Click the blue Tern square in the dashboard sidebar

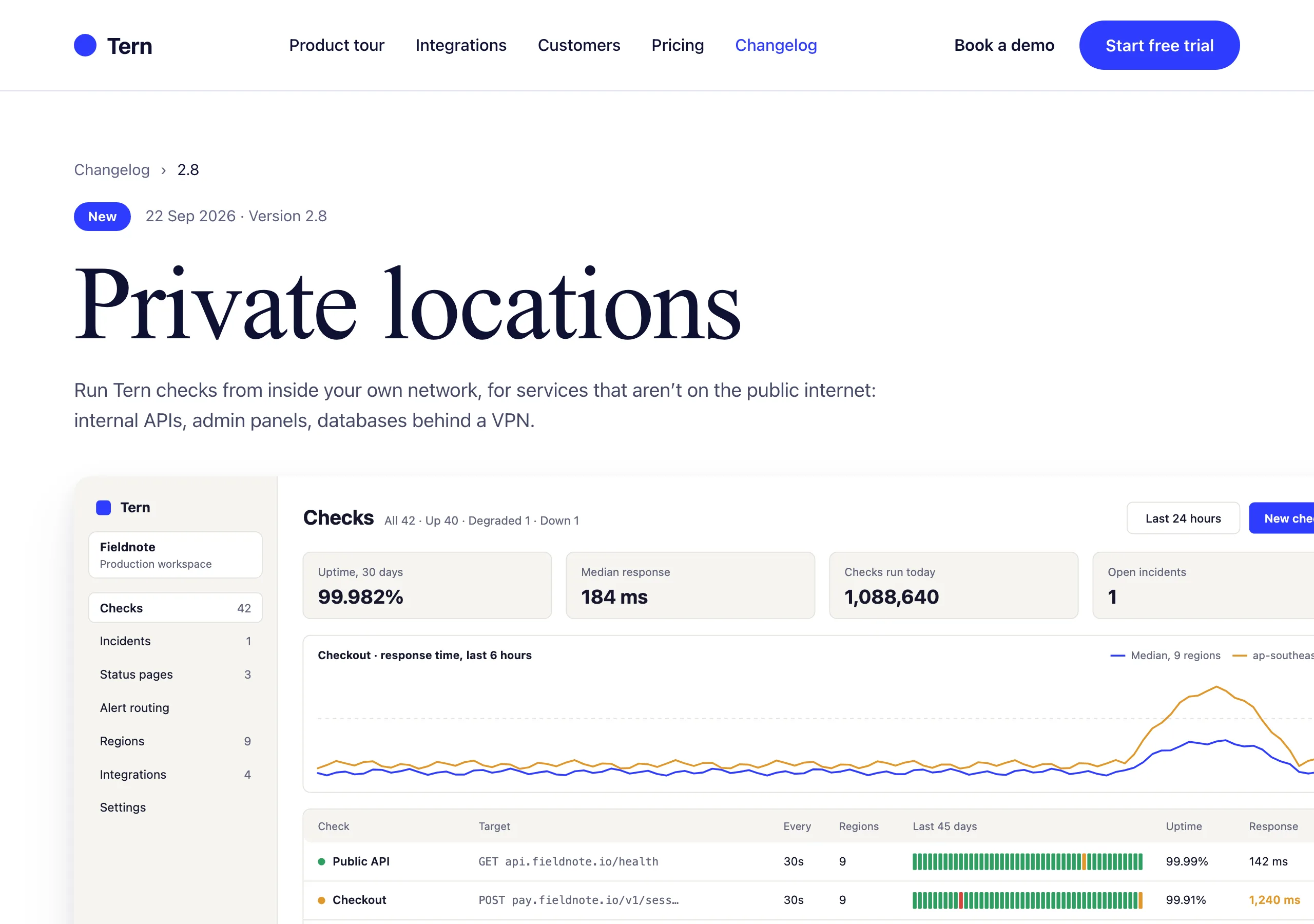click(x=103, y=507)
